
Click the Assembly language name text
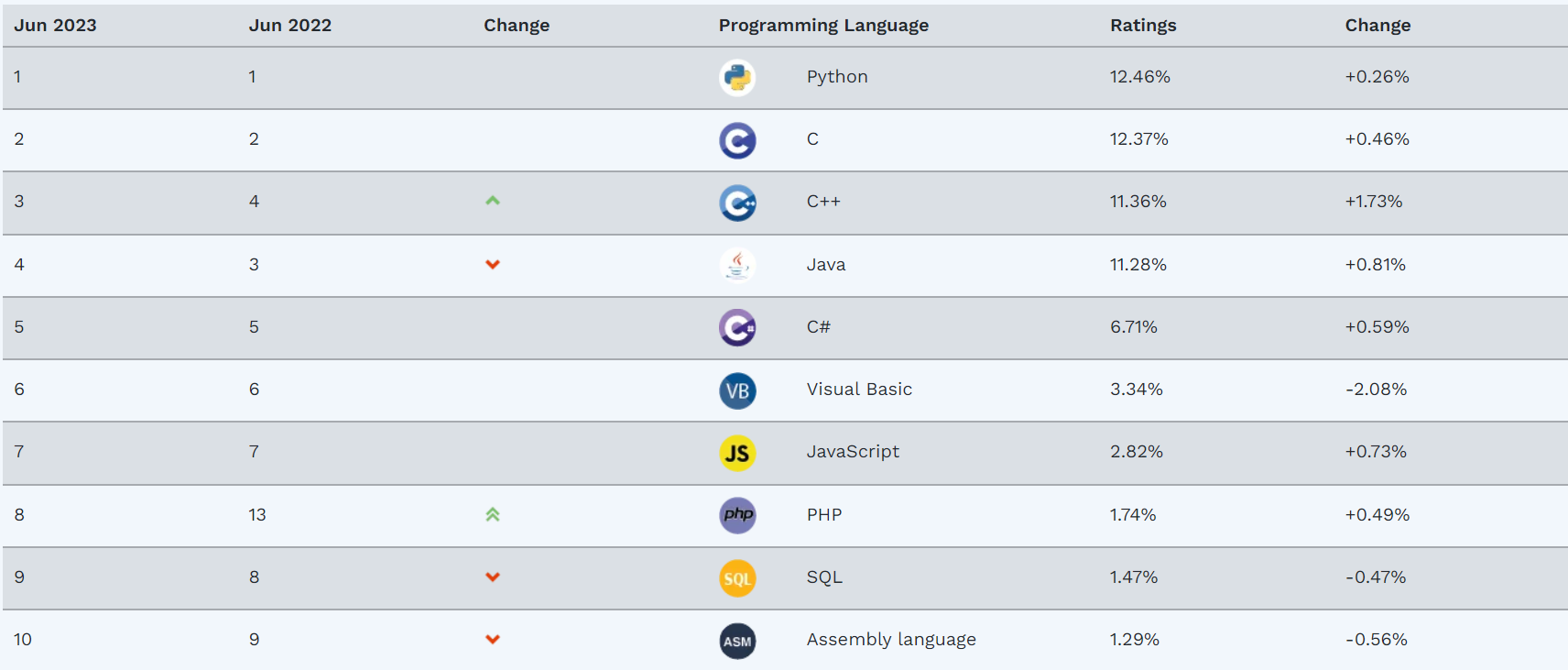click(891, 640)
